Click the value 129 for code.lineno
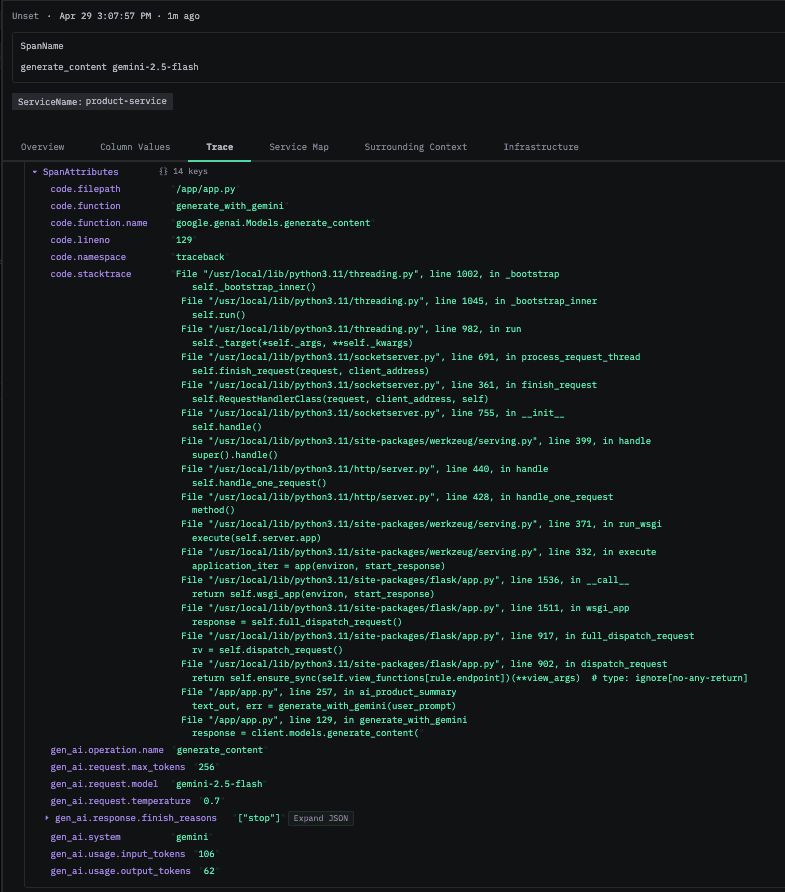This screenshot has height=892, width=785. click(x=184, y=240)
